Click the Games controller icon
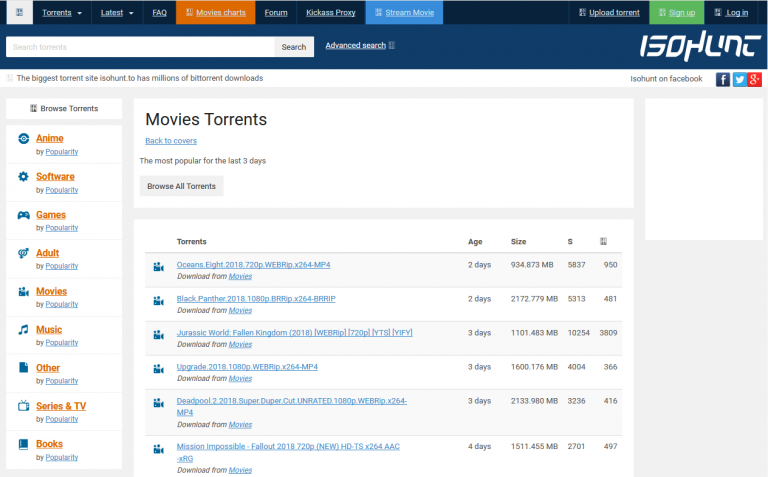Viewport: 768px width, 477px height. click(24, 215)
